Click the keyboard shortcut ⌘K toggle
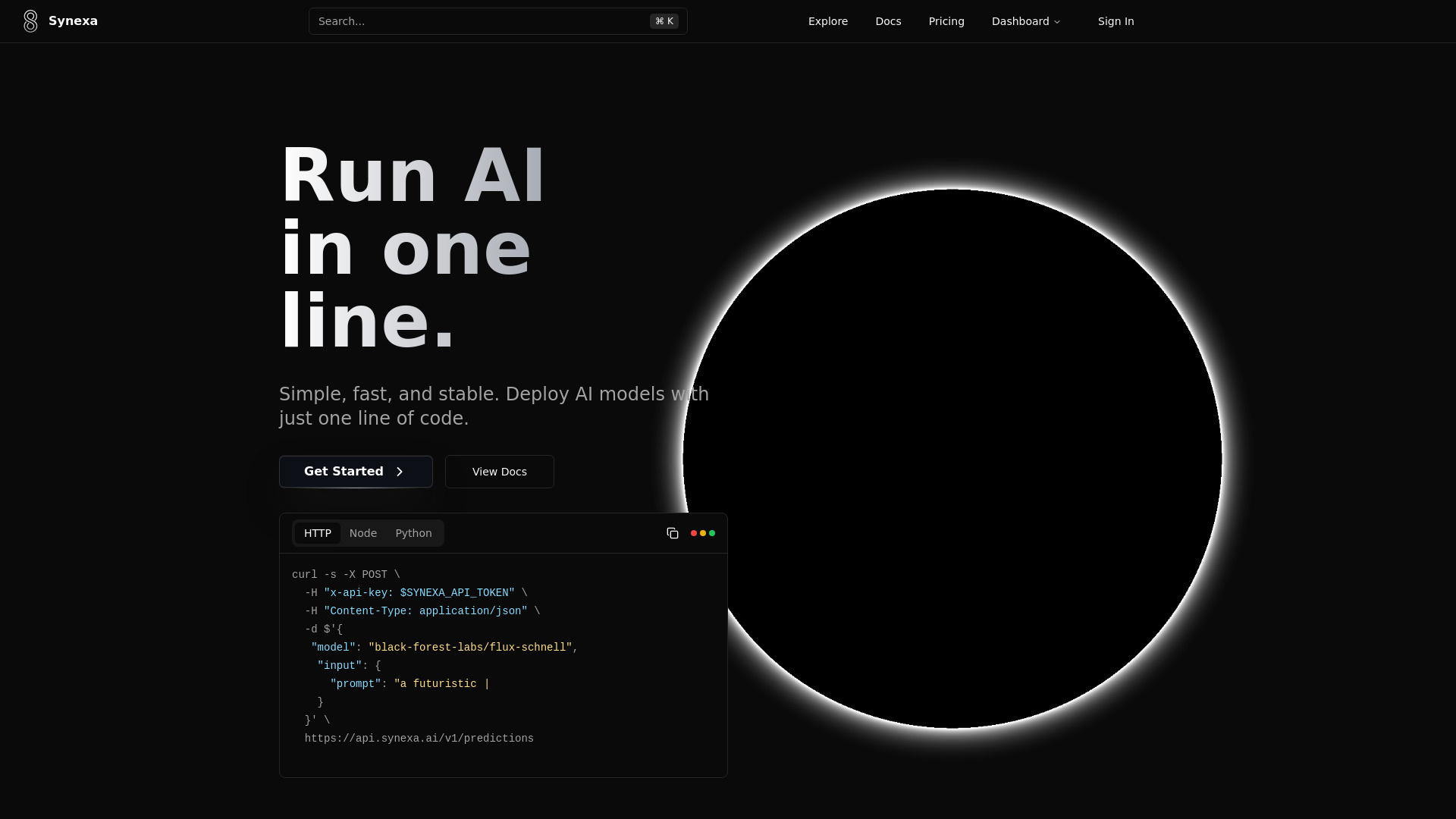The width and height of the screenshot is (1456, 819). pyautogui.click(x=664, y=21)
